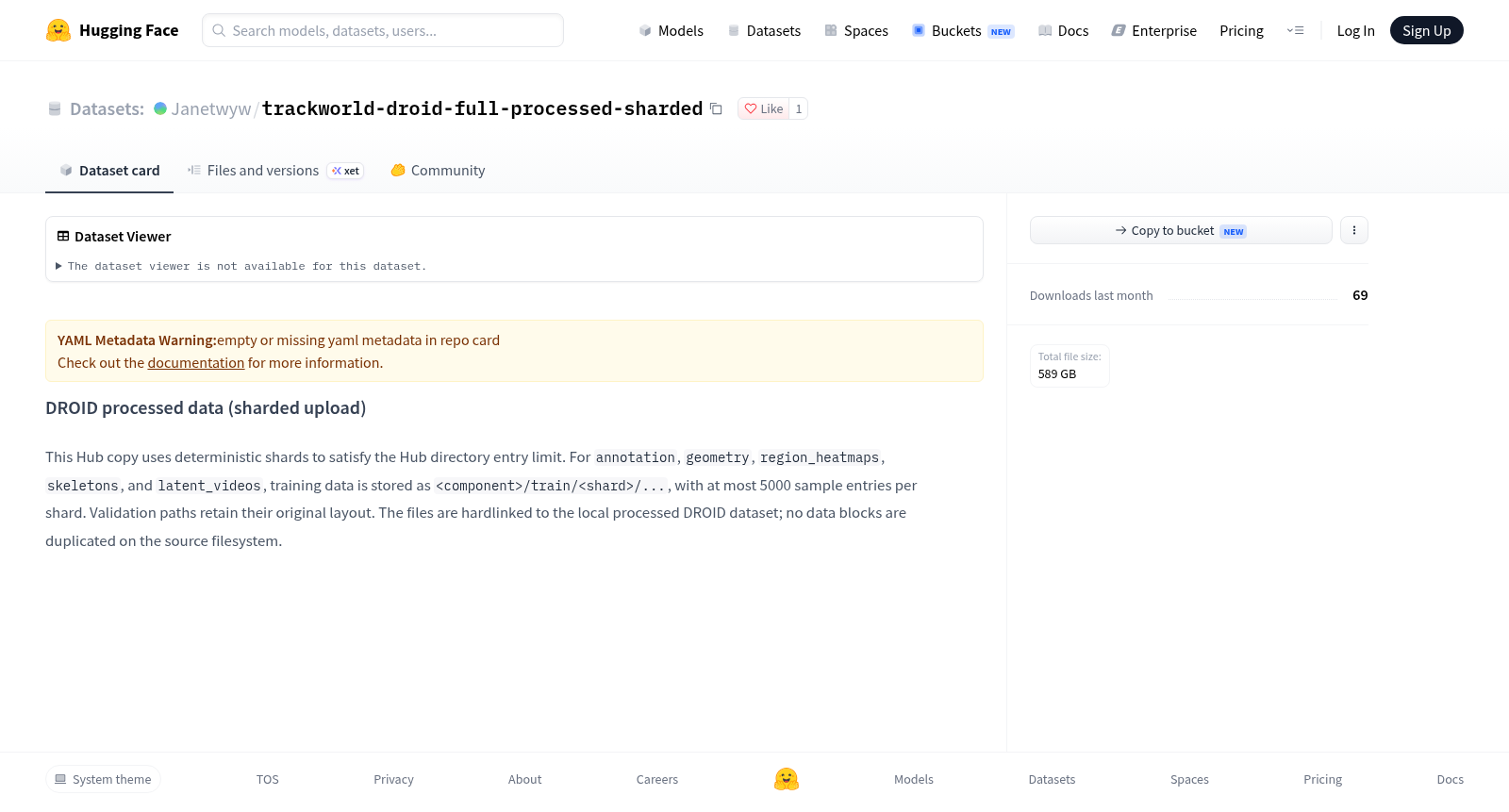1509x812 pixels.
Task: Open the like count of 1
Action: (798, 108)
